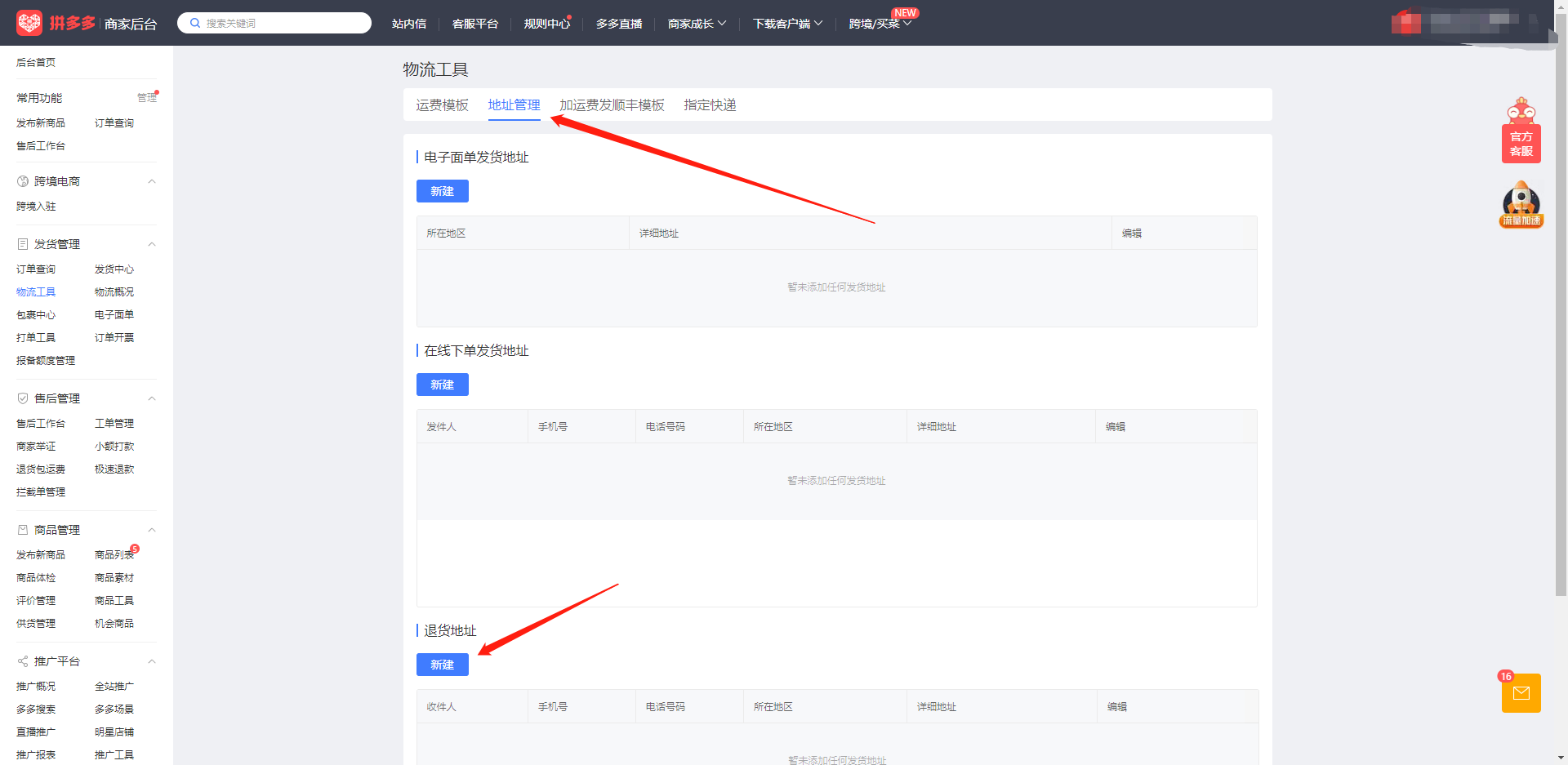The height and width of the screenshot is (765, 1568).
Task: Select the 地址管理 tab
Action: [x=514, y=105]
